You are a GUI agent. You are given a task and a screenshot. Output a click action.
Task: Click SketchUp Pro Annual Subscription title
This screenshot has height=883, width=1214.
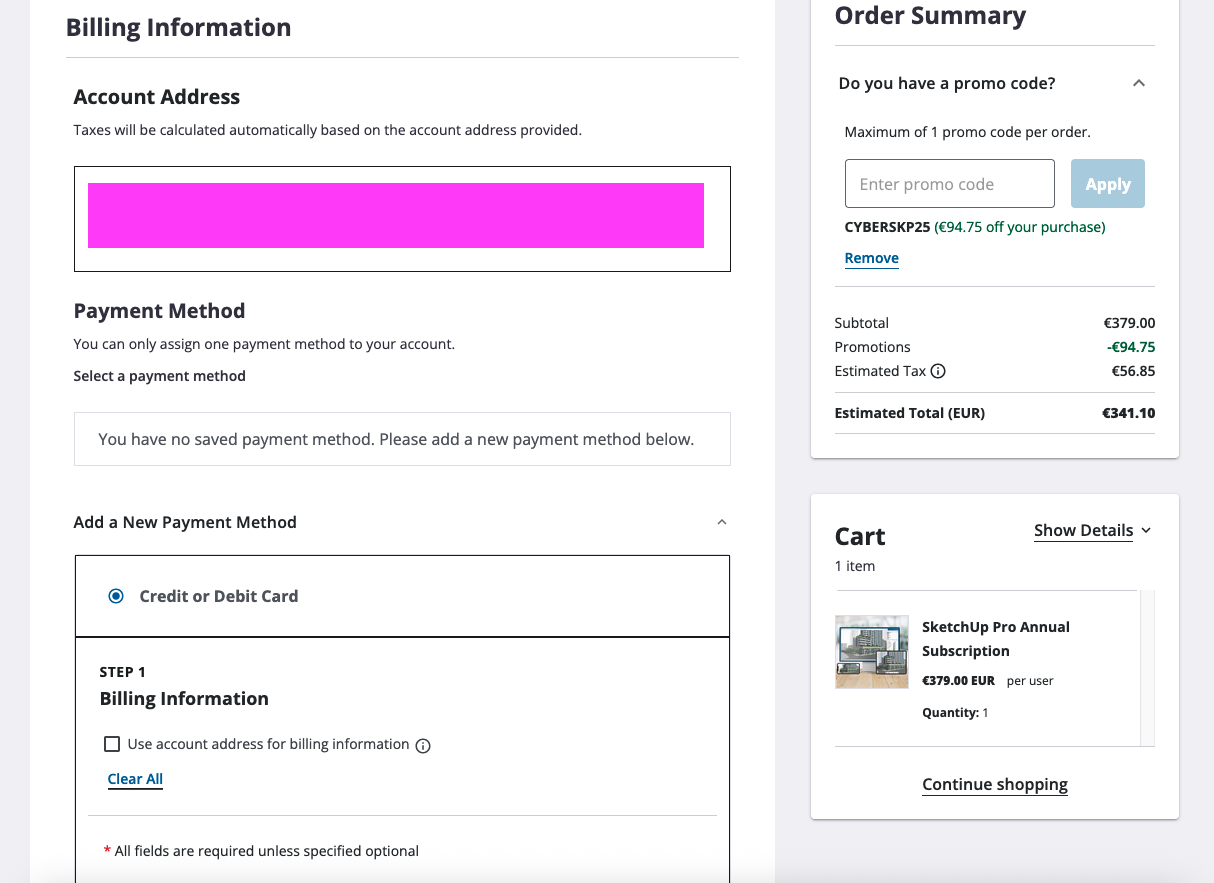(995, 639)
